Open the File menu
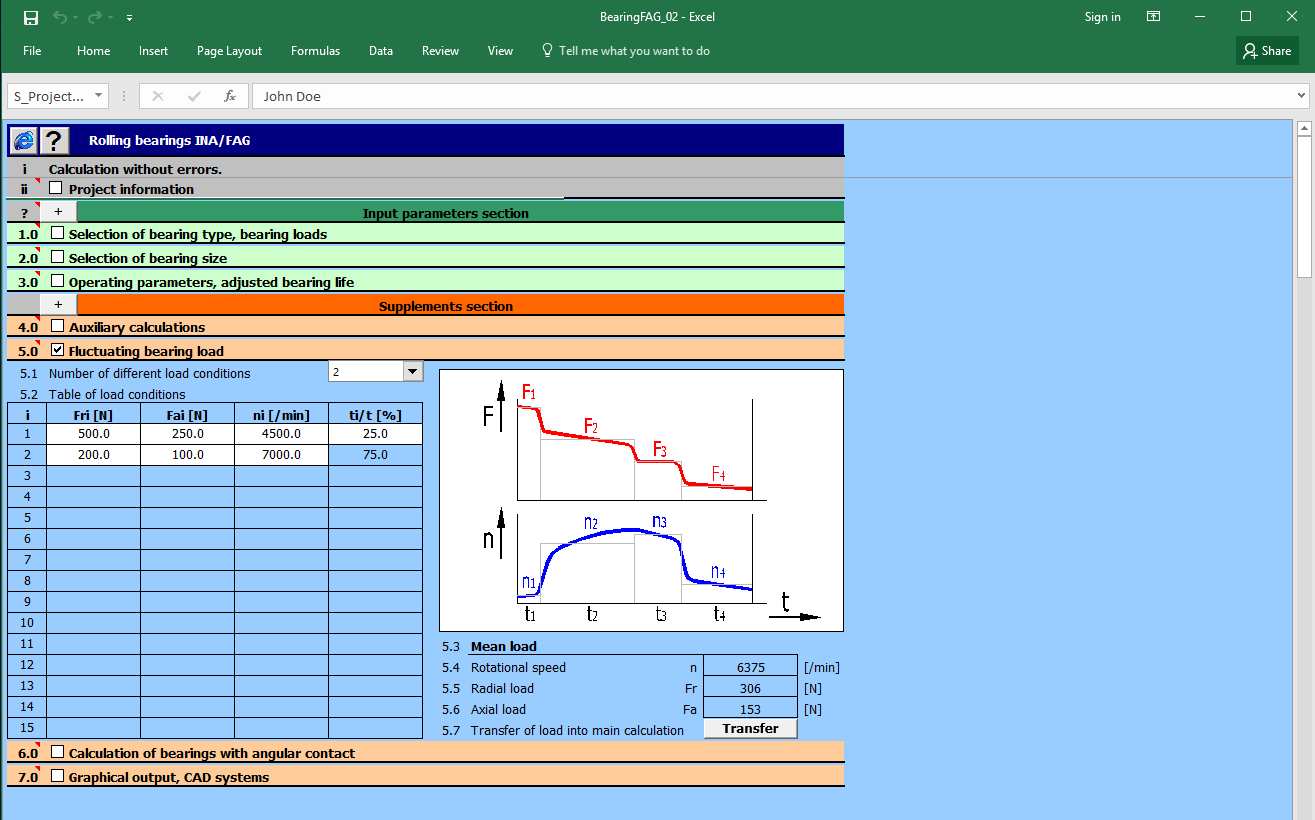The width and height of the screenshot is (1315, 820). [x=32, y=51]
